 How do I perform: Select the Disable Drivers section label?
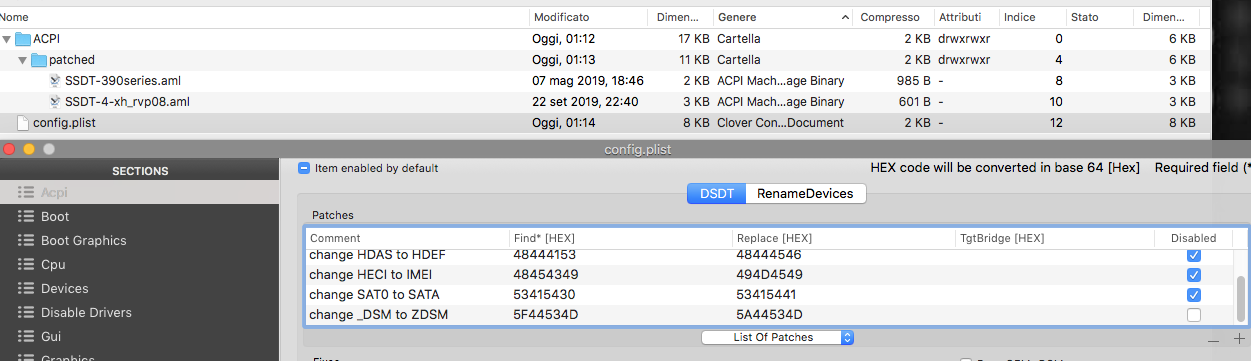86,312
